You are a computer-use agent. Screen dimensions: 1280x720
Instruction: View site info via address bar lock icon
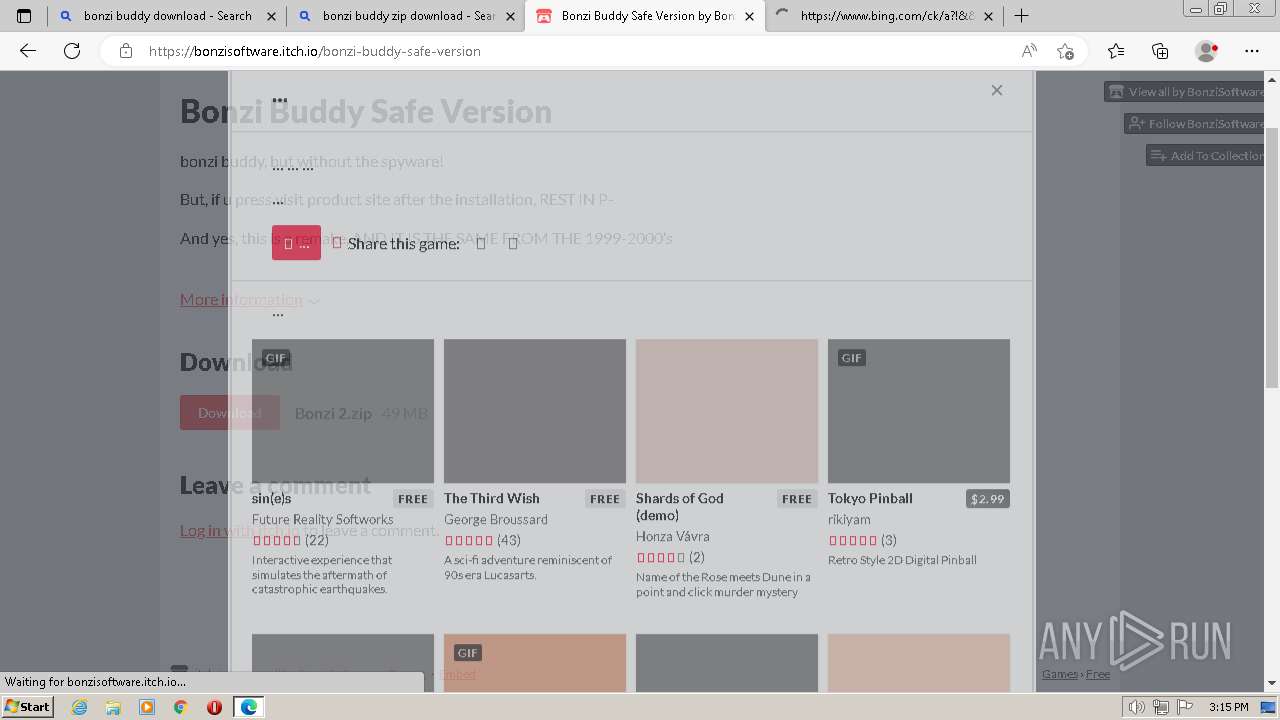[125, 51]
